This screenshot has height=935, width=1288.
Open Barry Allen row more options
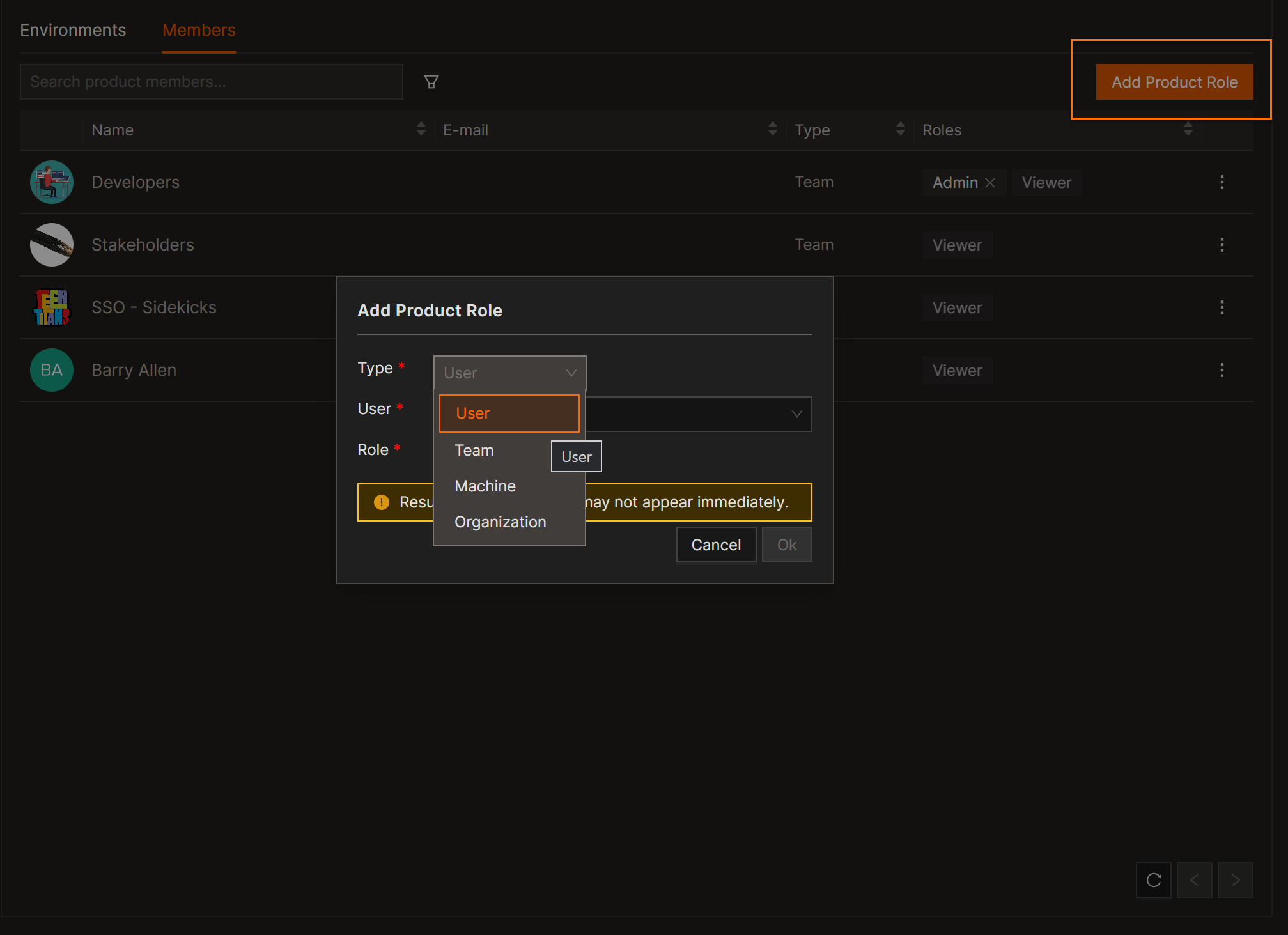(1222, 371)
